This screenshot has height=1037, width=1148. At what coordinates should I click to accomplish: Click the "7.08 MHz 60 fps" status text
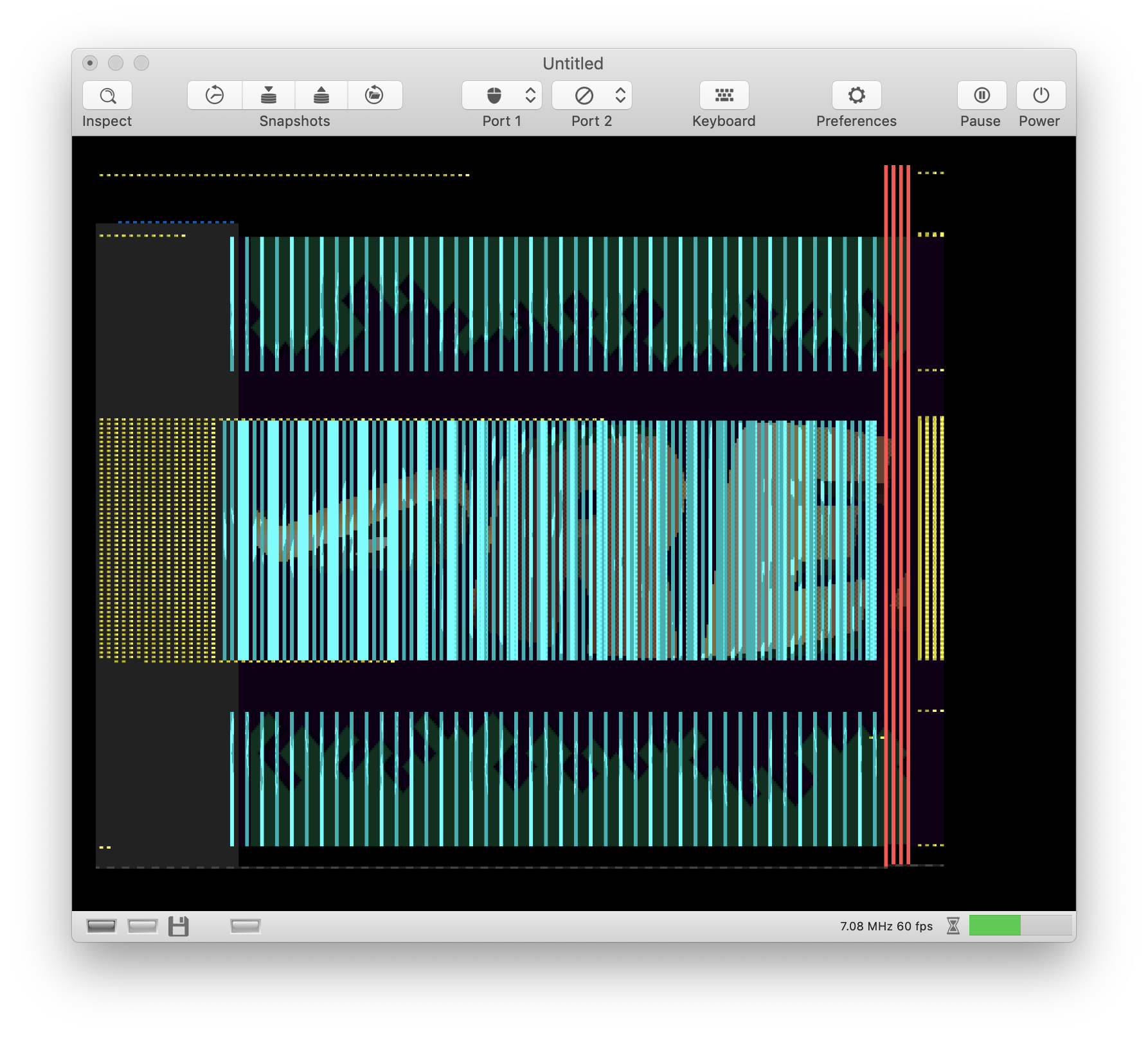coord(886,926)
